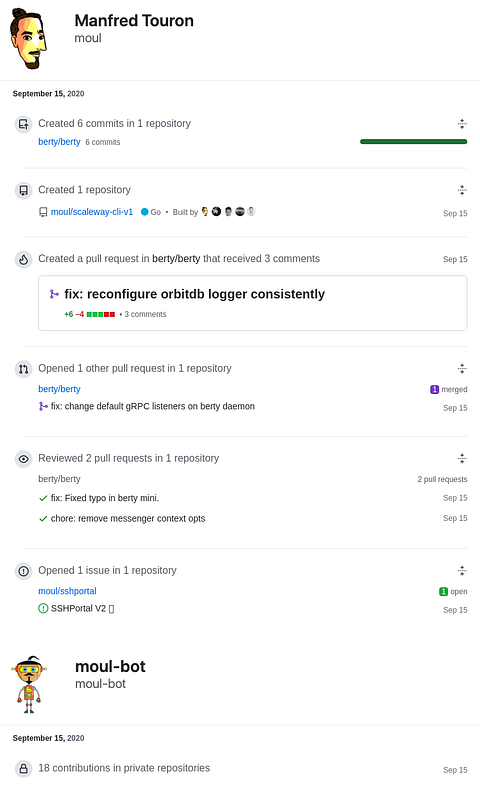
Task: Click Manfred Touron's avatar picture
Action: (x=29, y=39)
